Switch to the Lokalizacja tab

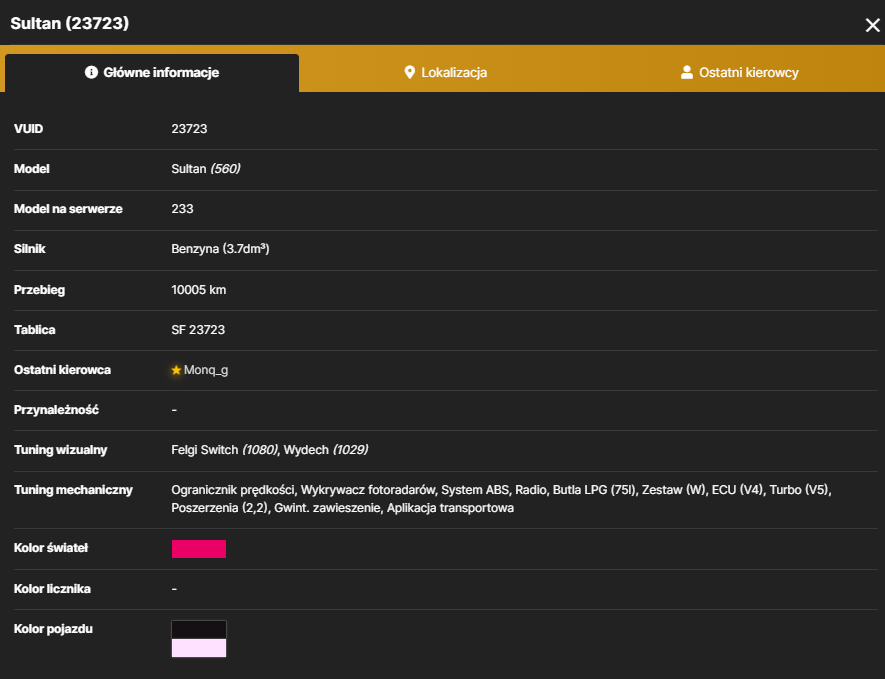[445, 72]
